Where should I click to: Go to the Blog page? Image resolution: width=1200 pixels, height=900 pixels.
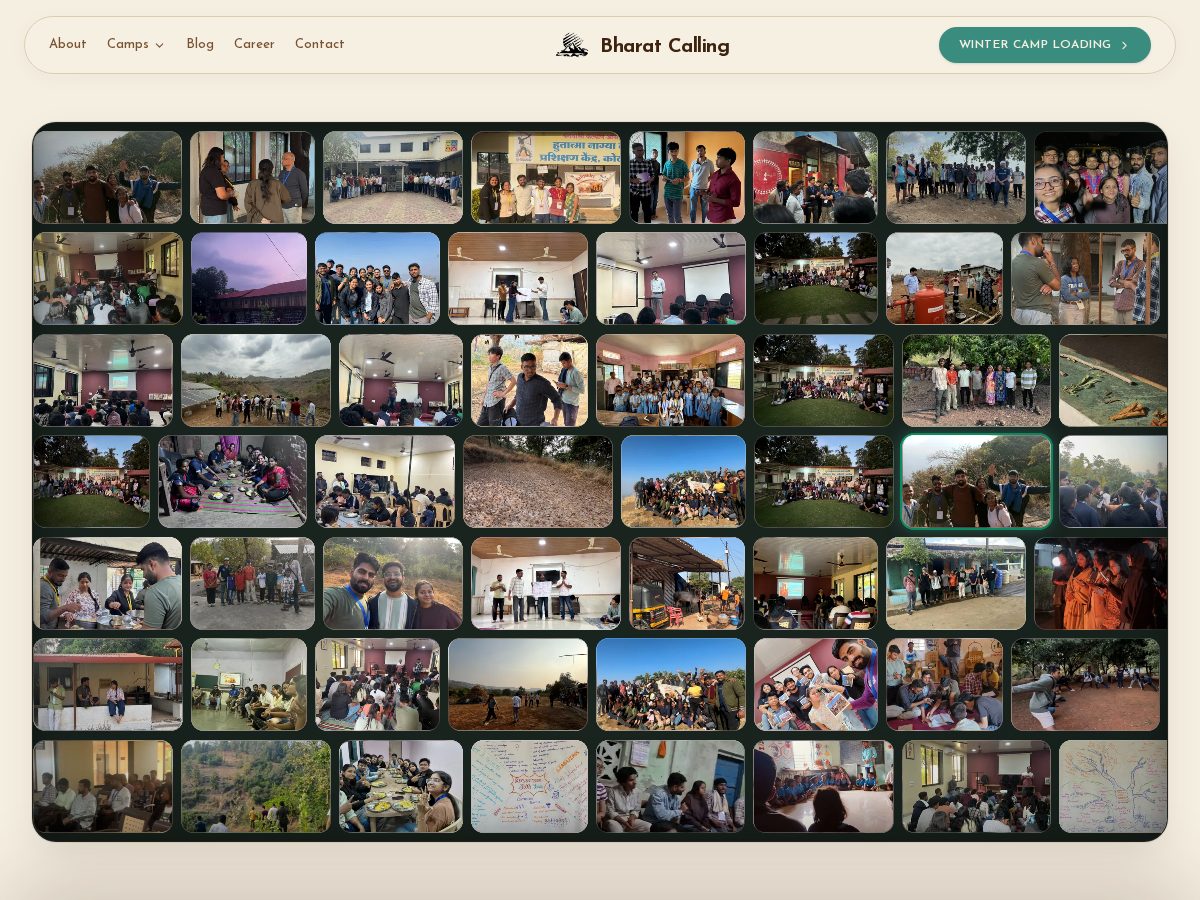[x=200, y=44]
